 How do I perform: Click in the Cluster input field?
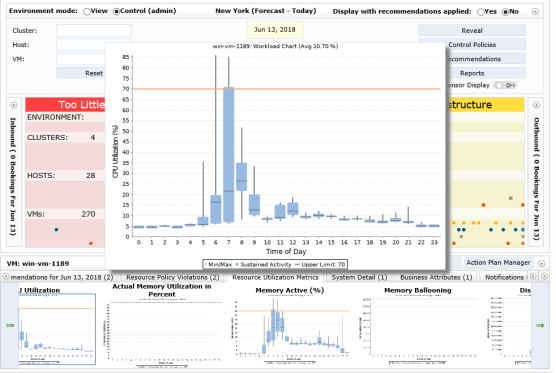click(x=94, y=30)
